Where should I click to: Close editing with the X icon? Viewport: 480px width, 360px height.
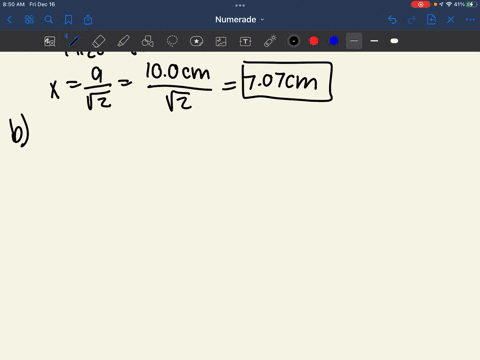pyautogui.click(x=451, y=20)
